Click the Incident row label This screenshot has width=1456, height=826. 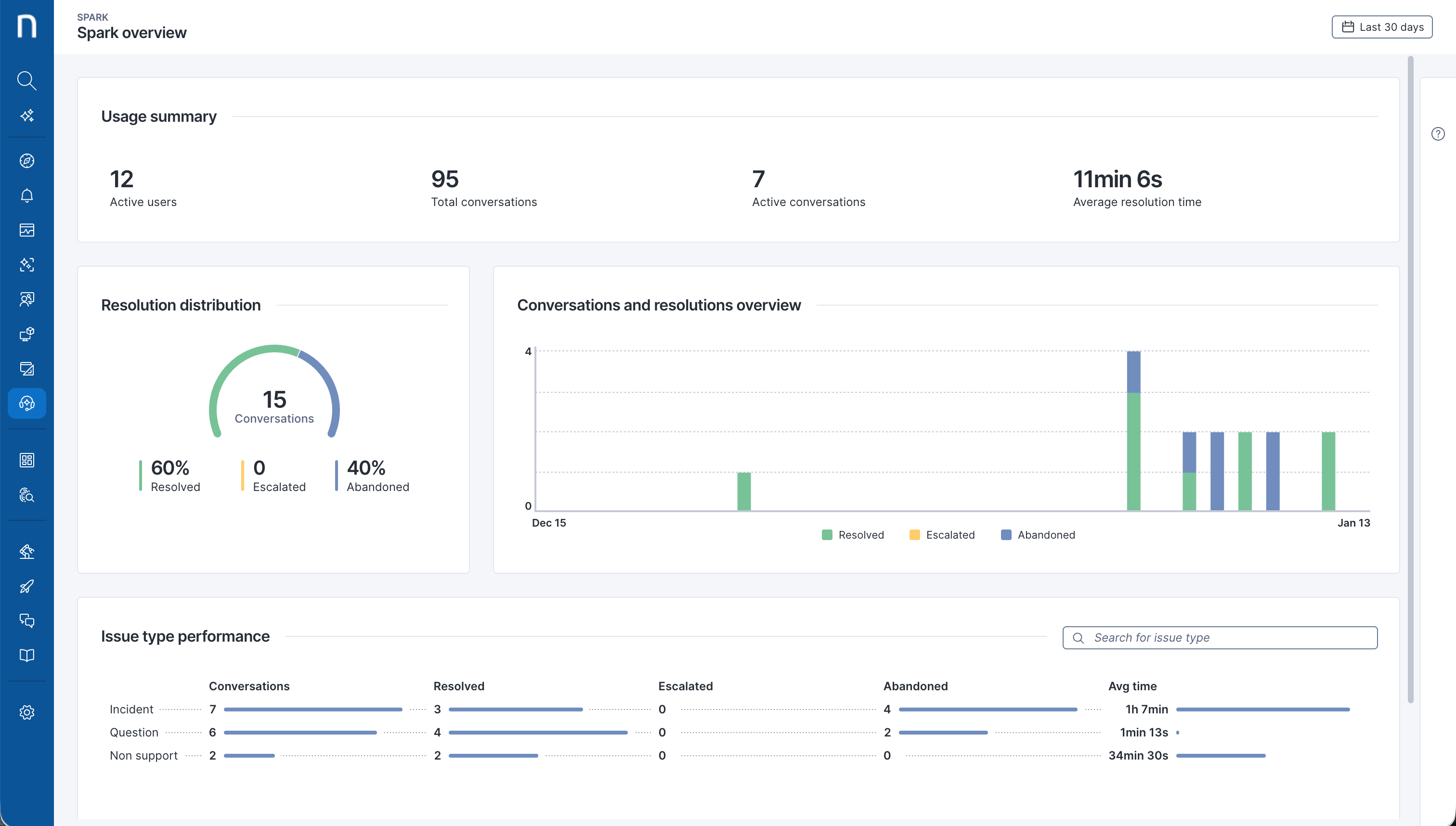pos(131,709)
